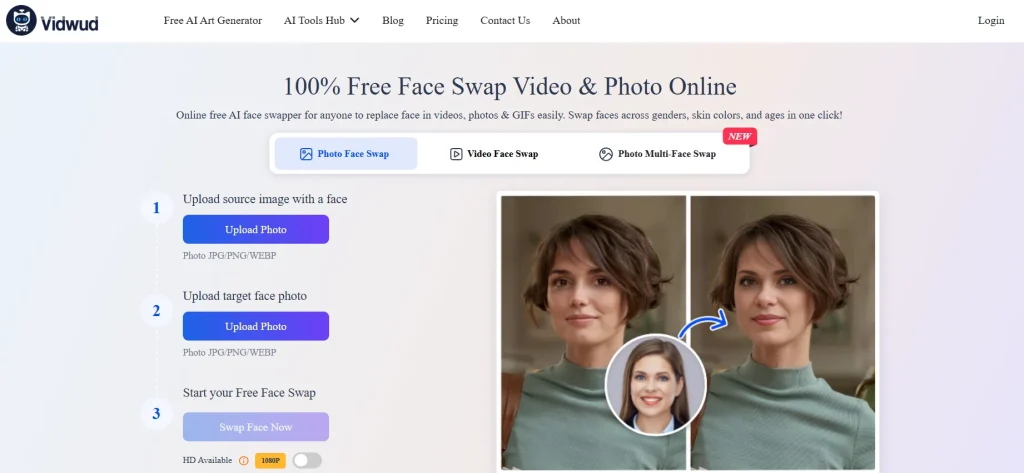Switch to Photo Multi-Face Swap tab
Screen dimensions: 1024x473
657,154
